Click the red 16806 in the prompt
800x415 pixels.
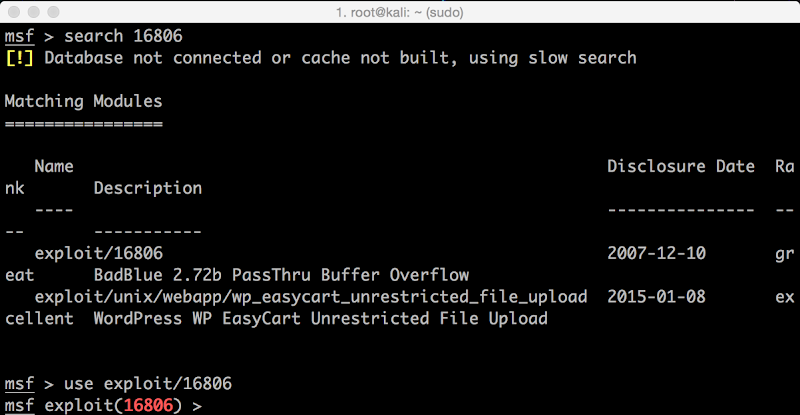point(148,406)
